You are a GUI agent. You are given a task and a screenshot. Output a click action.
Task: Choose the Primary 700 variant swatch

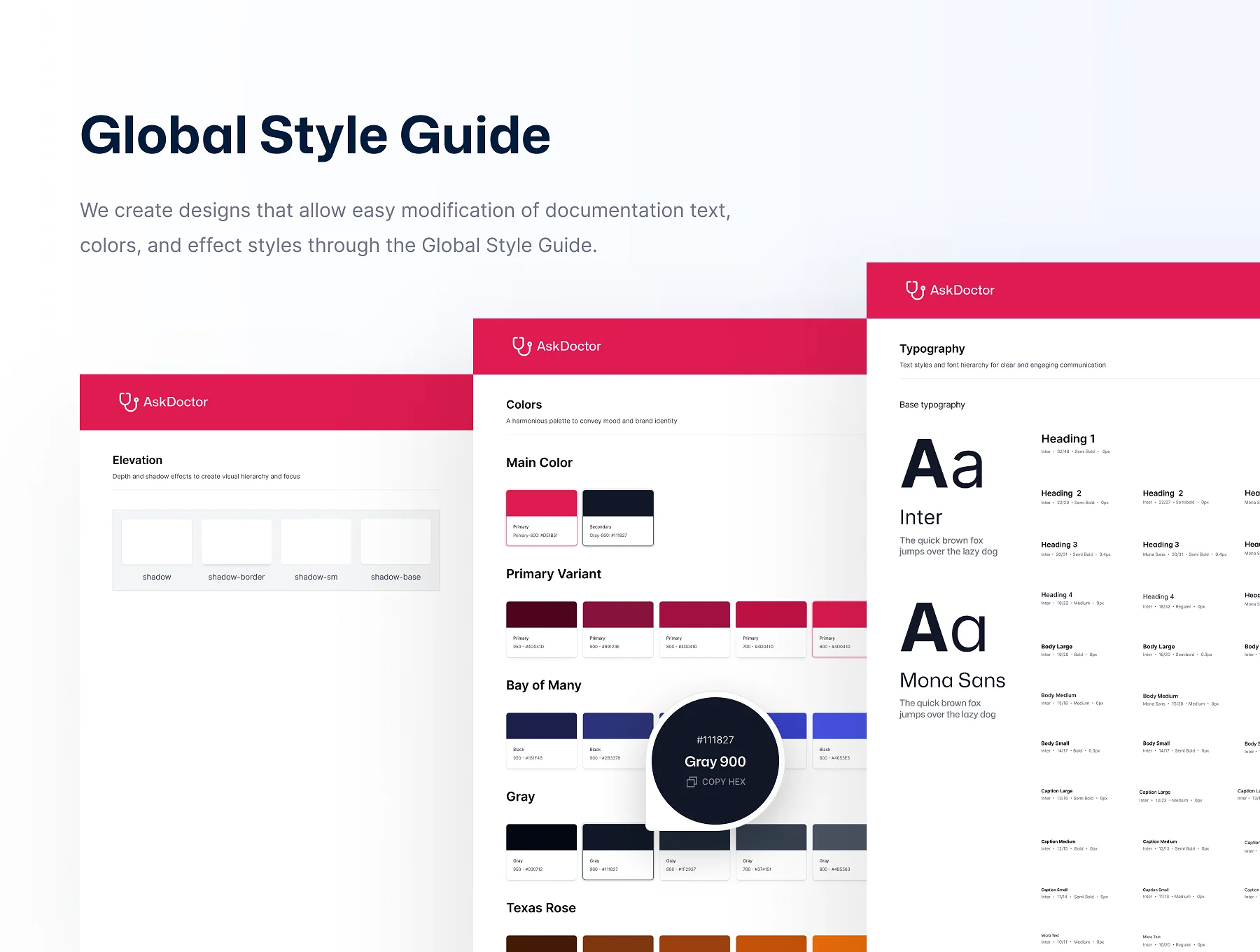[771, 629]
